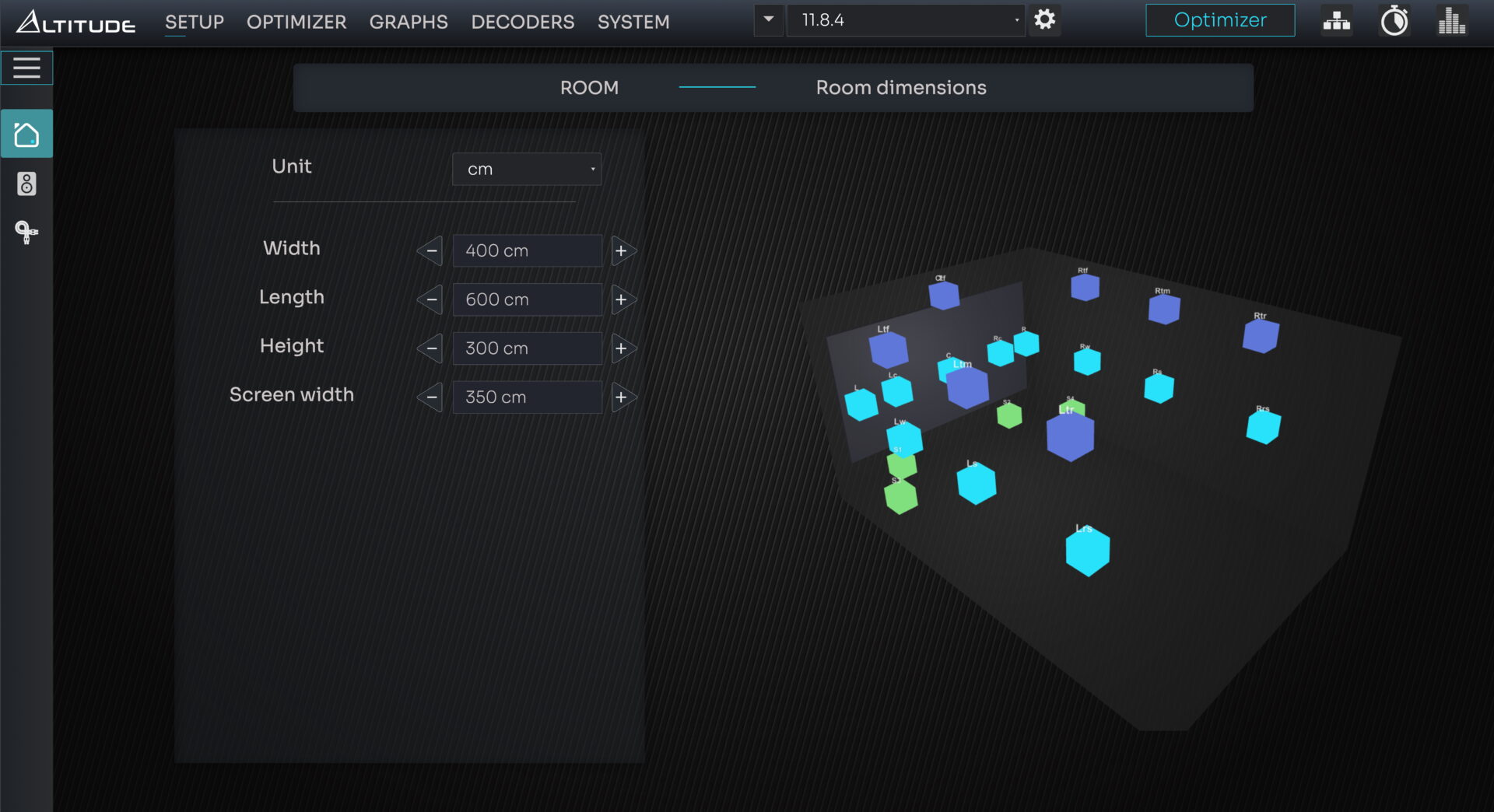Screen dimensions: 1494x812
Task: Open the GRAPHS menu tab
Action: pyautogui.click(x=409, y=22)
